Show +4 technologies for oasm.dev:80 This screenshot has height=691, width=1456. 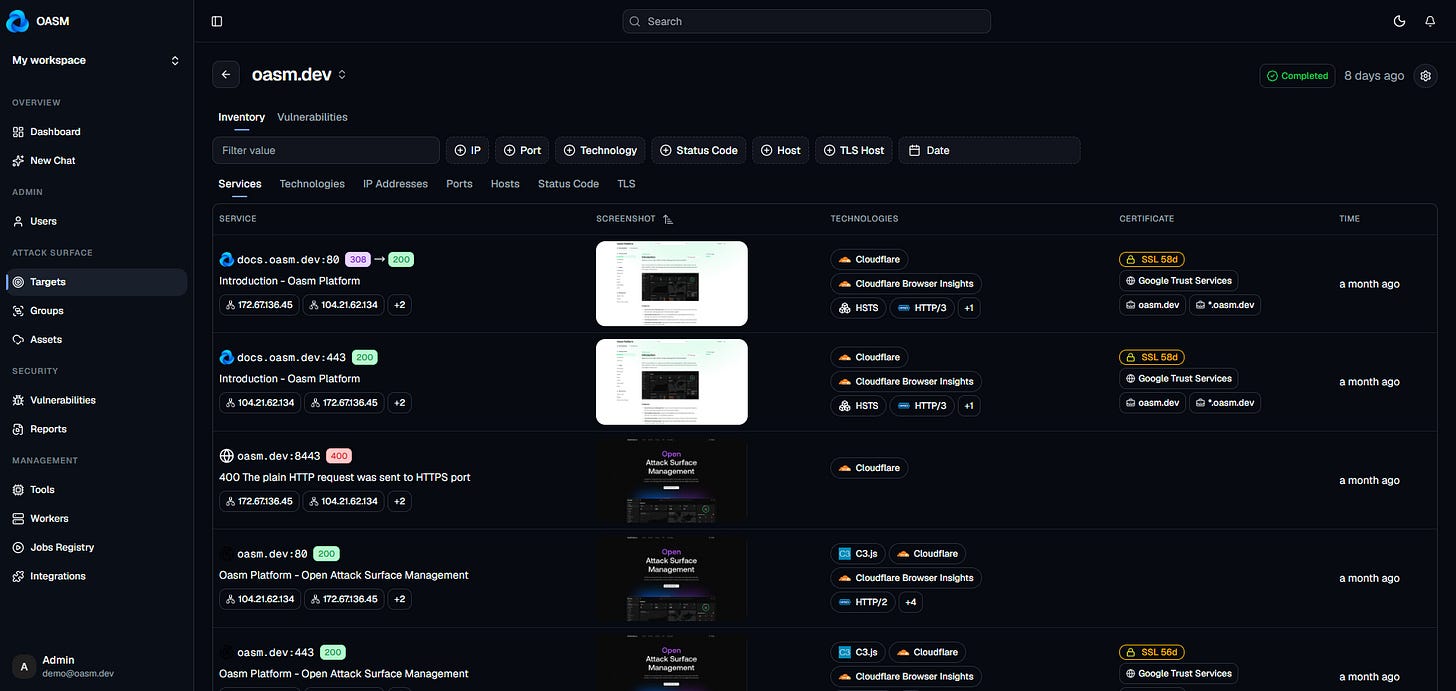tap(910, 602)
